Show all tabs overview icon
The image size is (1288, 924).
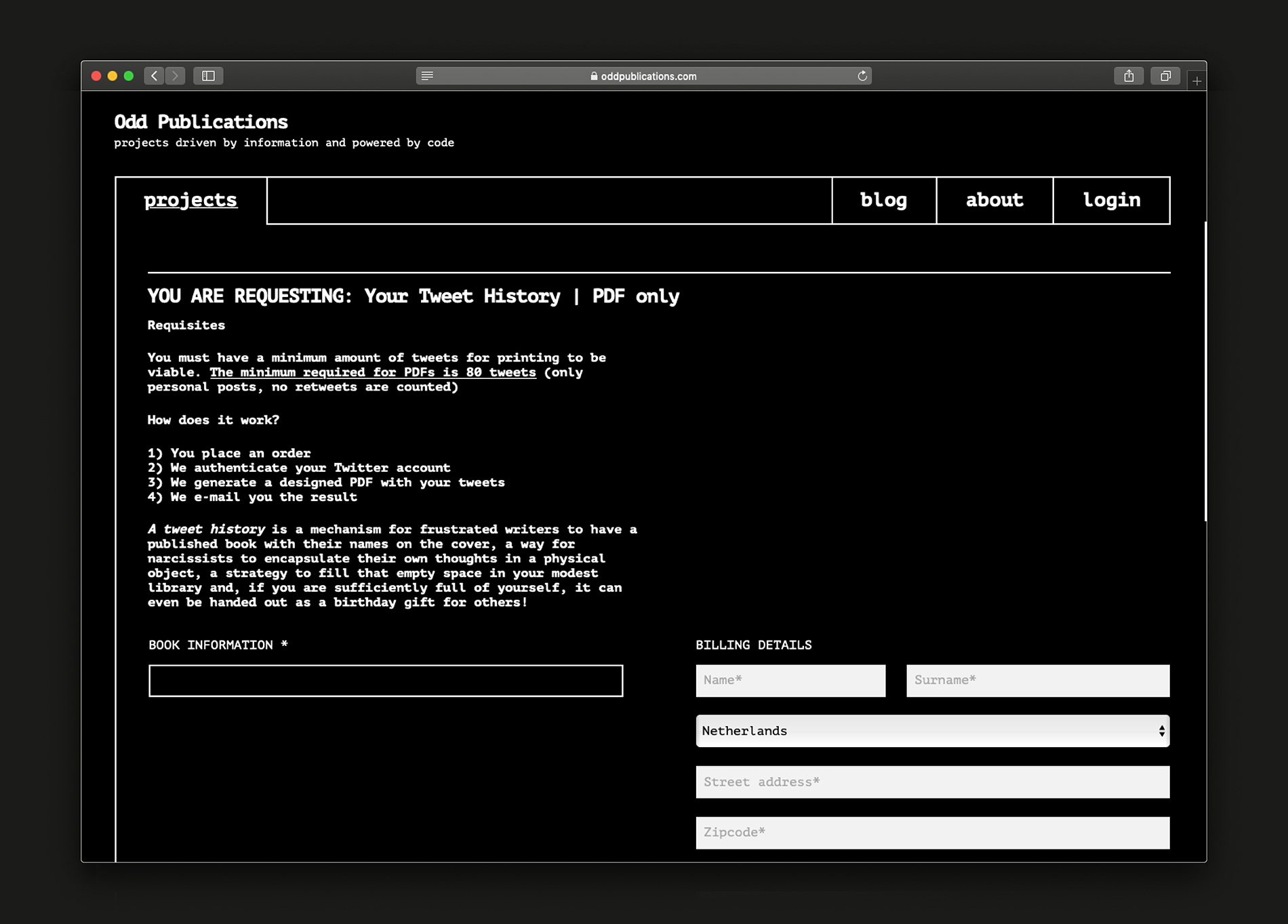(x=1165, y=76)
